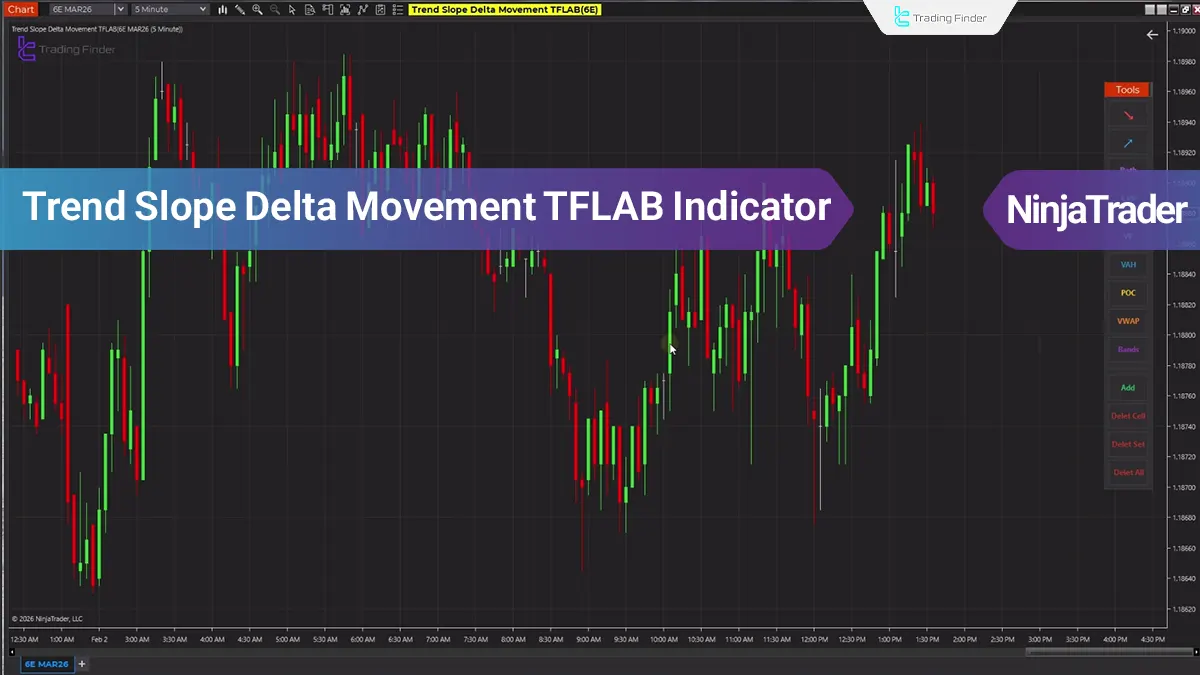Click the VWAP button in the Tools panel
The image size is (1200, 675).
point(1127,320)
